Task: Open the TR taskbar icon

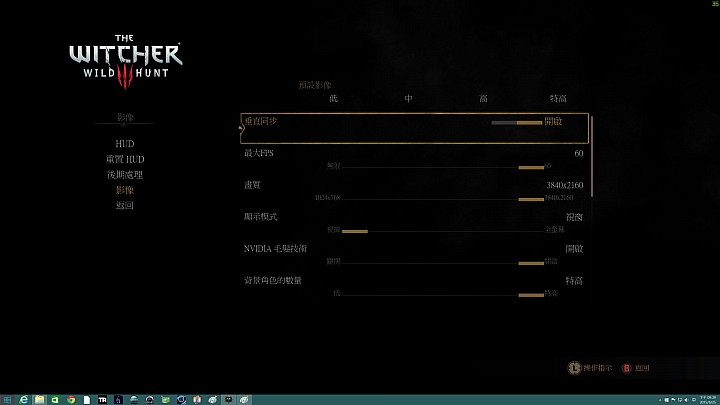Action: coord(102,400)
